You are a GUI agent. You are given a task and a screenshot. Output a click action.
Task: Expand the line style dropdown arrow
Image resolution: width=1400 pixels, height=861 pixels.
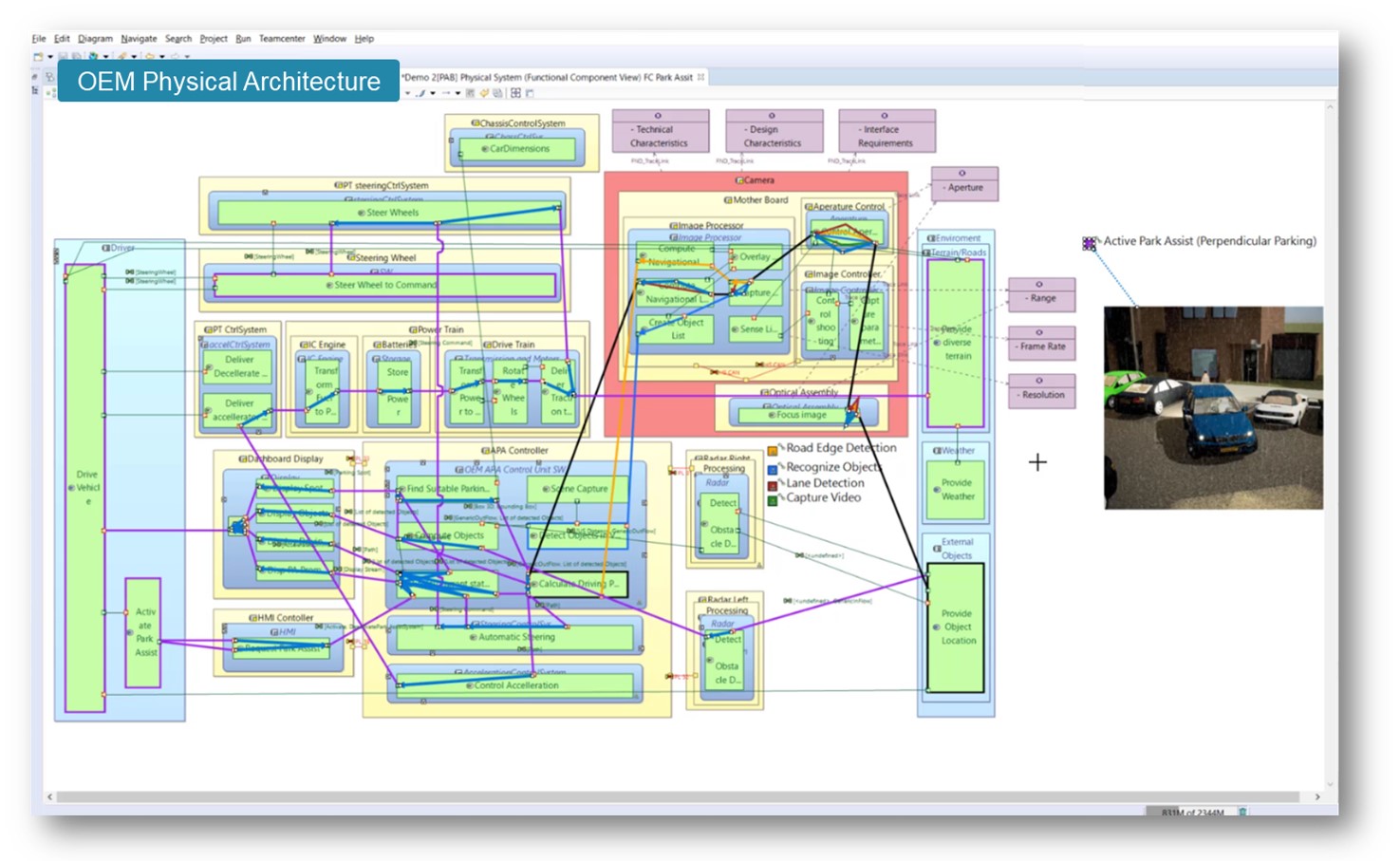[433, 92]
